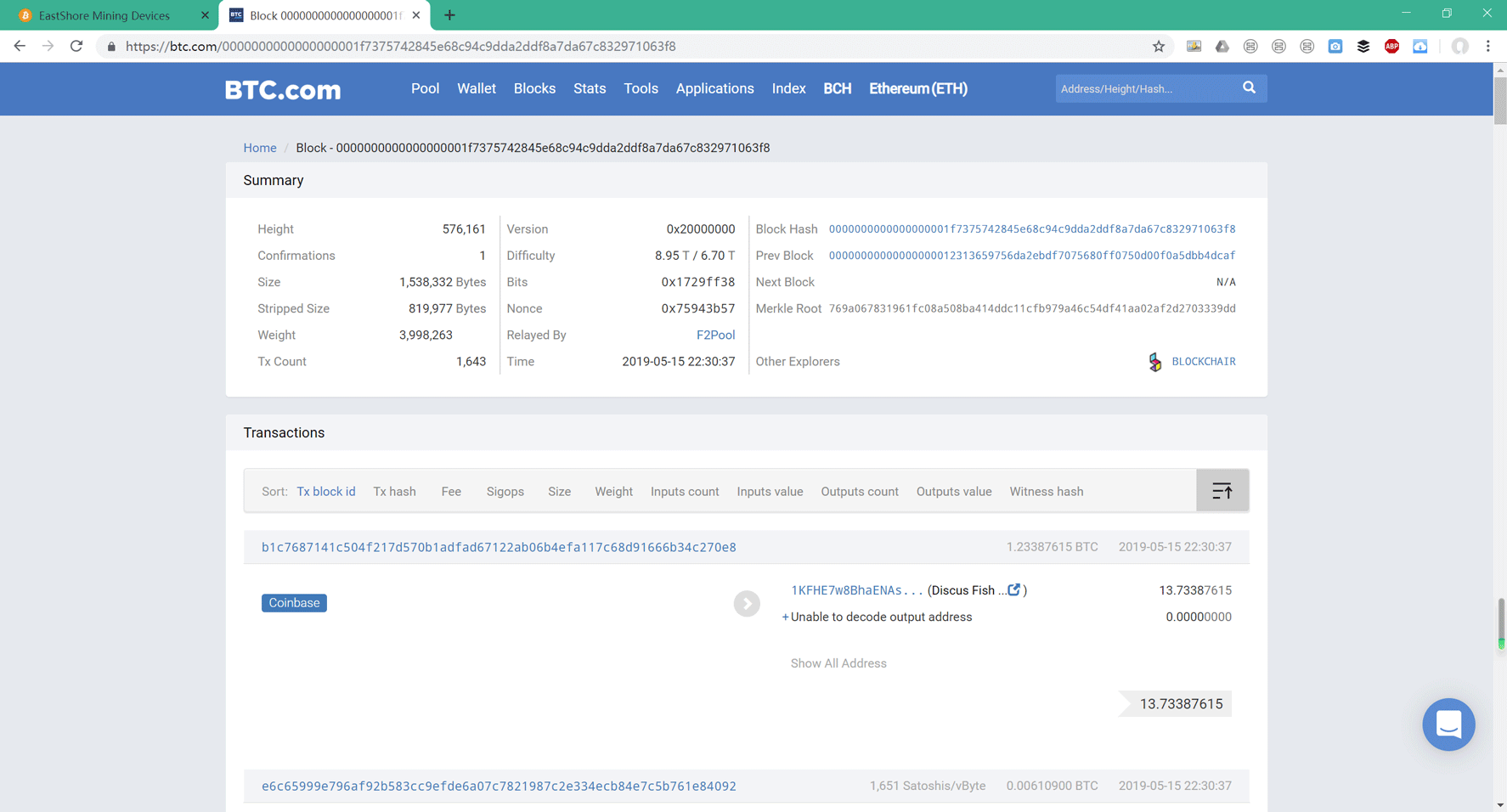Click the coinbase transaction arrow circle
Viewport: 1507px width, 812px height.
[x=747, y=603]
